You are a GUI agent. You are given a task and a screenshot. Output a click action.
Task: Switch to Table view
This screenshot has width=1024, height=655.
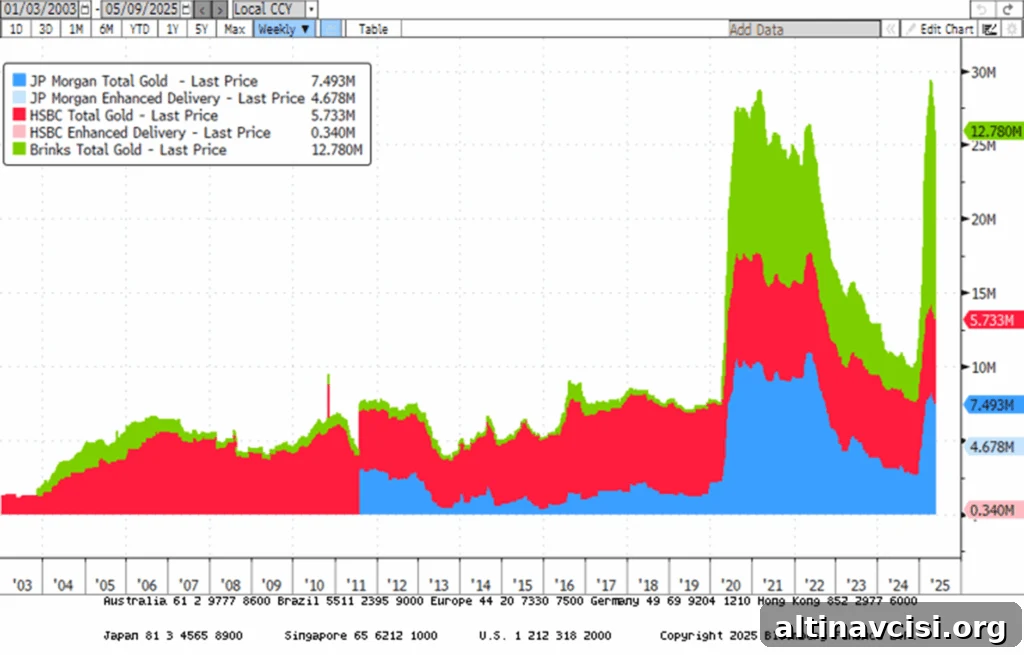(373, 29)
